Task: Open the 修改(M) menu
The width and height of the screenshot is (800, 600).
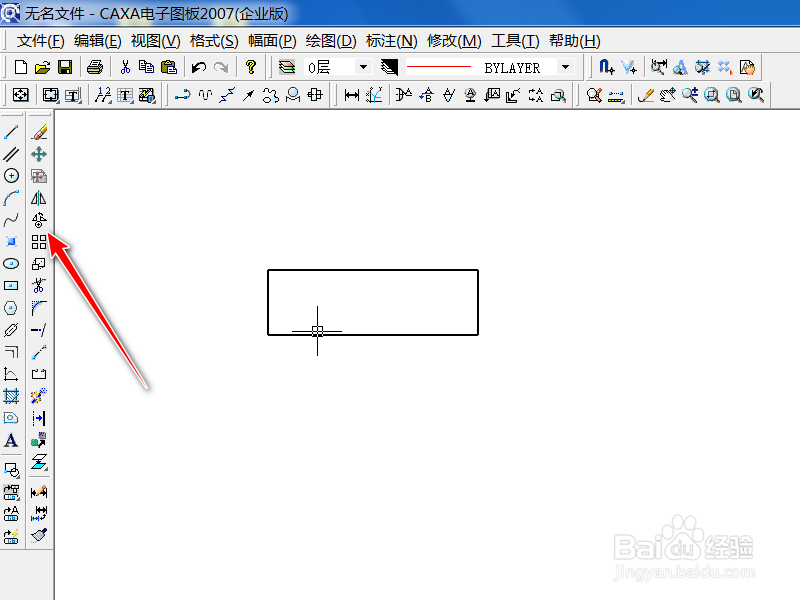Action: pyautogui.click(x=454, y=41)
